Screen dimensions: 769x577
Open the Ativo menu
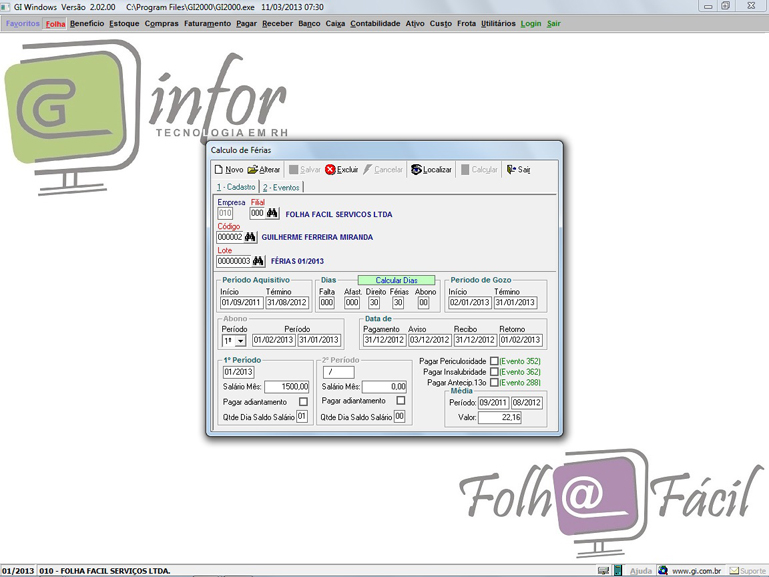point(415,24)
